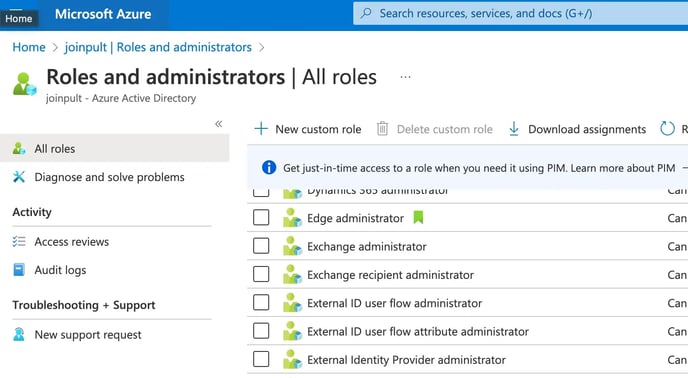Viewport: 688px width, 378px height.
Task: Collapse the sidebar with double chevron
Action: pyautogui.click(x=219, y=124)
